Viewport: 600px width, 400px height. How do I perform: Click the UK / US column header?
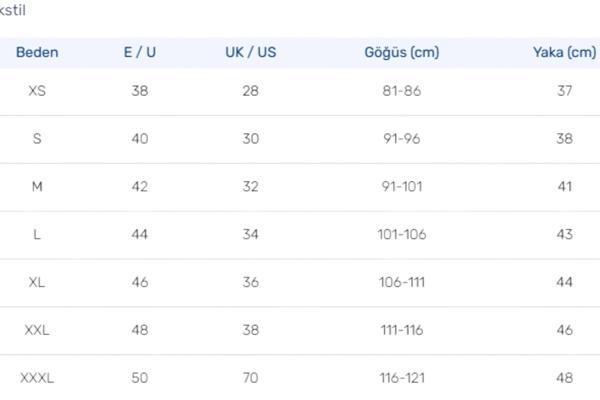(x=250, y=52)
